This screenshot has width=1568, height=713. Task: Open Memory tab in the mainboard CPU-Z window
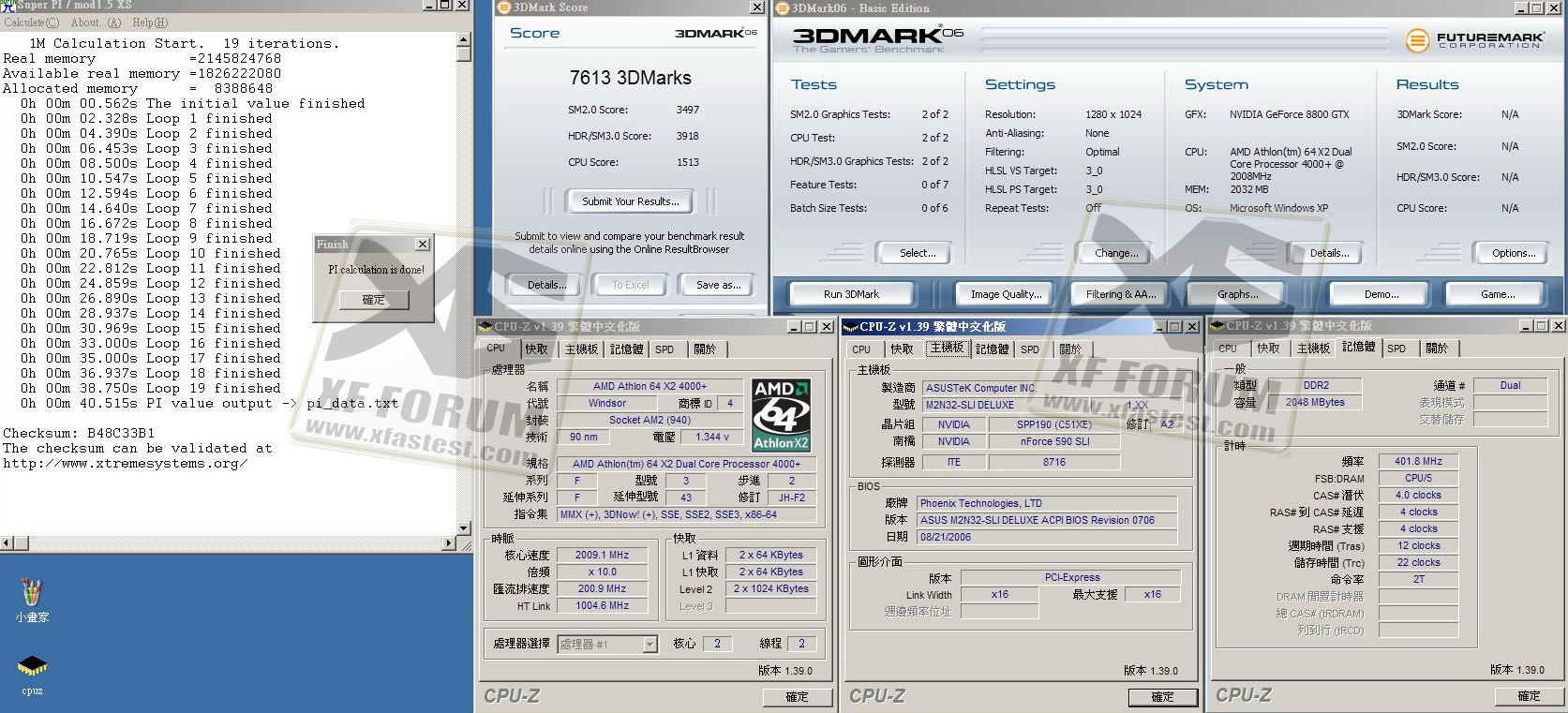point(992,349)
